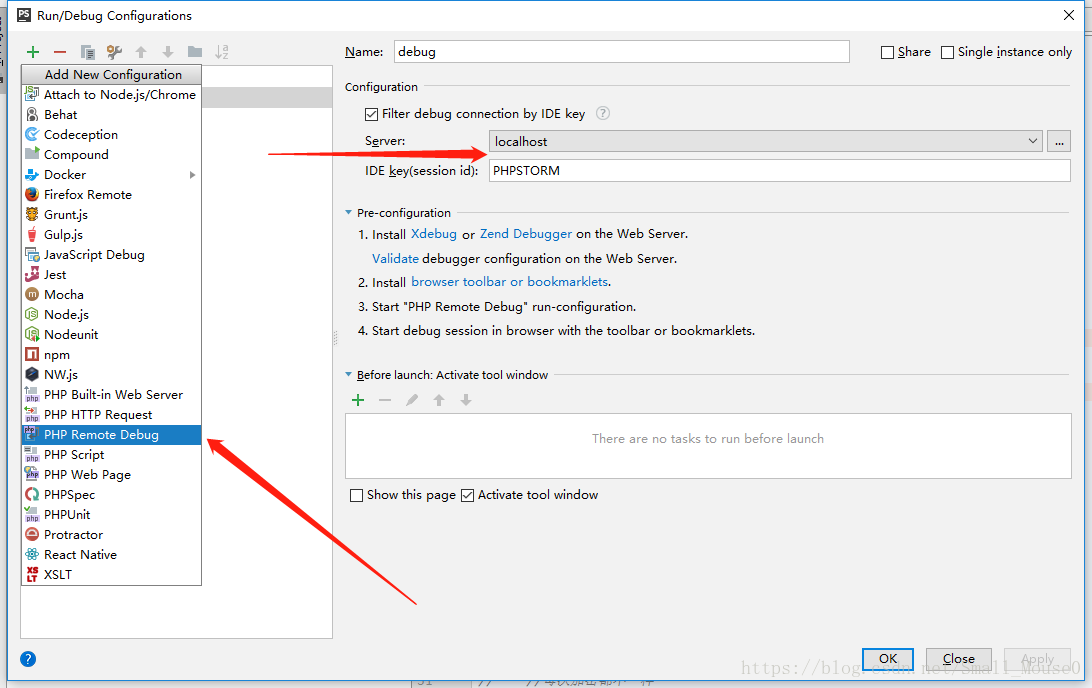Image resolution: width=1092 pixels, height=688 pixels.
Task: Collapse the Pre-configuration section
Action: [x=348, y=212]
